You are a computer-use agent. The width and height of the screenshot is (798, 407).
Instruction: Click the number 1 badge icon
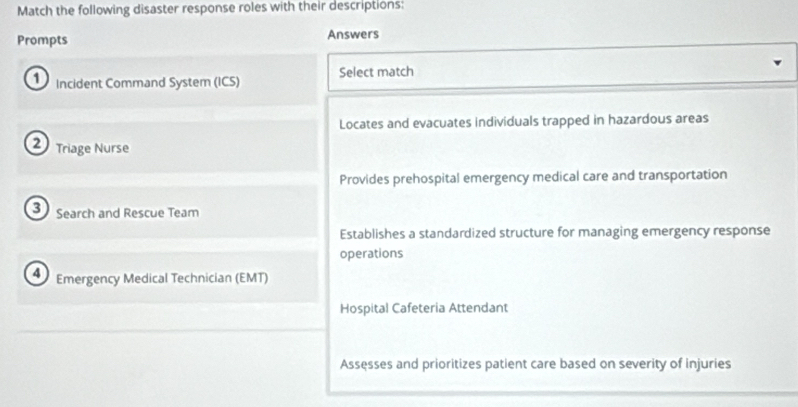click(37, 77)
